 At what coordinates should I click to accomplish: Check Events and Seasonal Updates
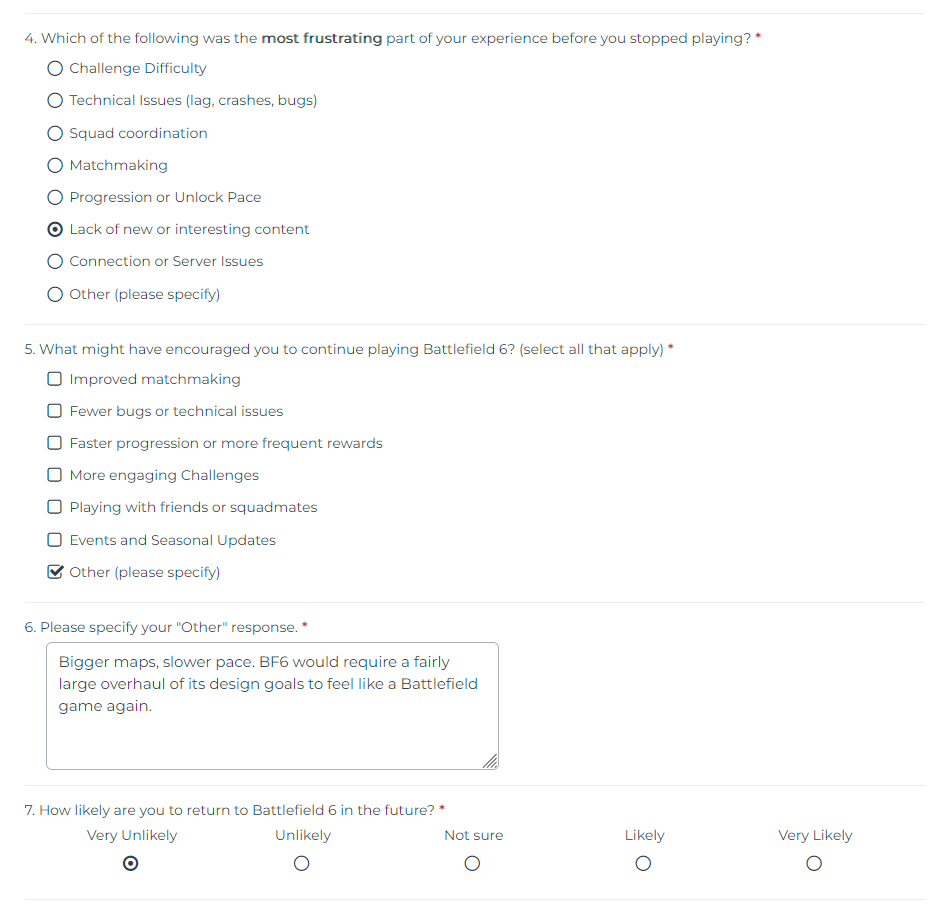tap(55, 540)
